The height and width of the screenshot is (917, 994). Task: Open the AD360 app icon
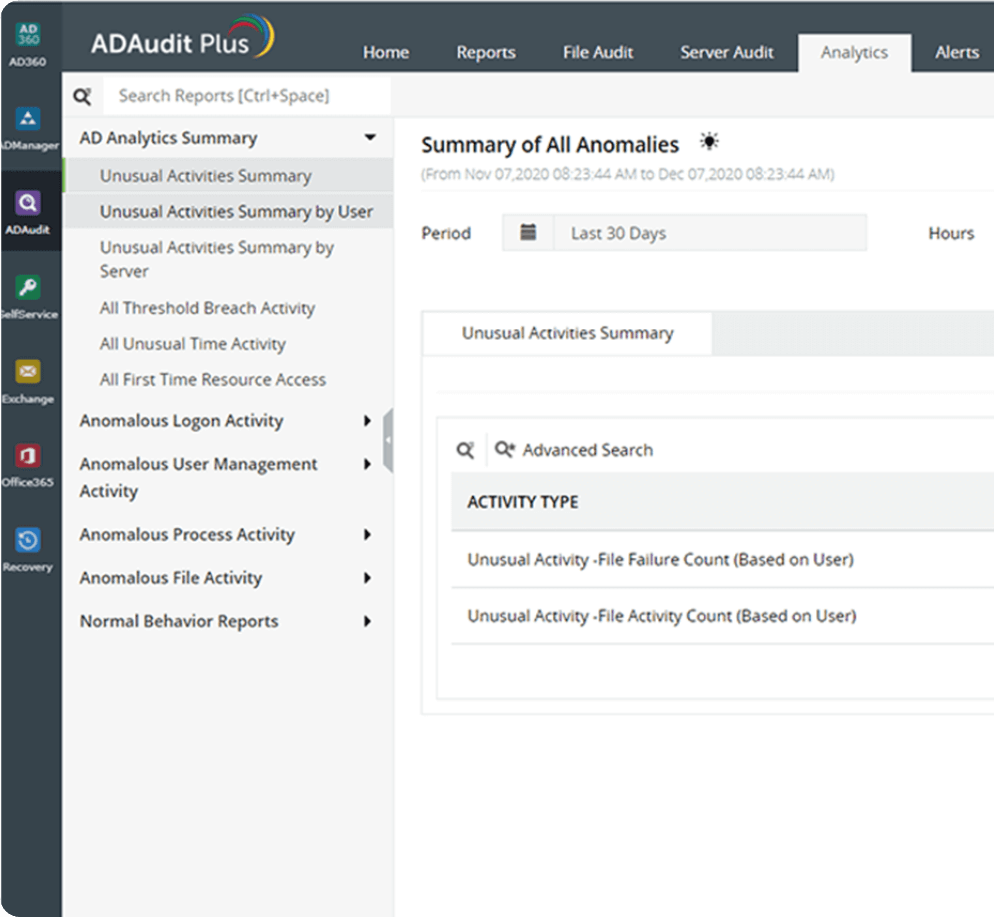[x=29, y=37]
